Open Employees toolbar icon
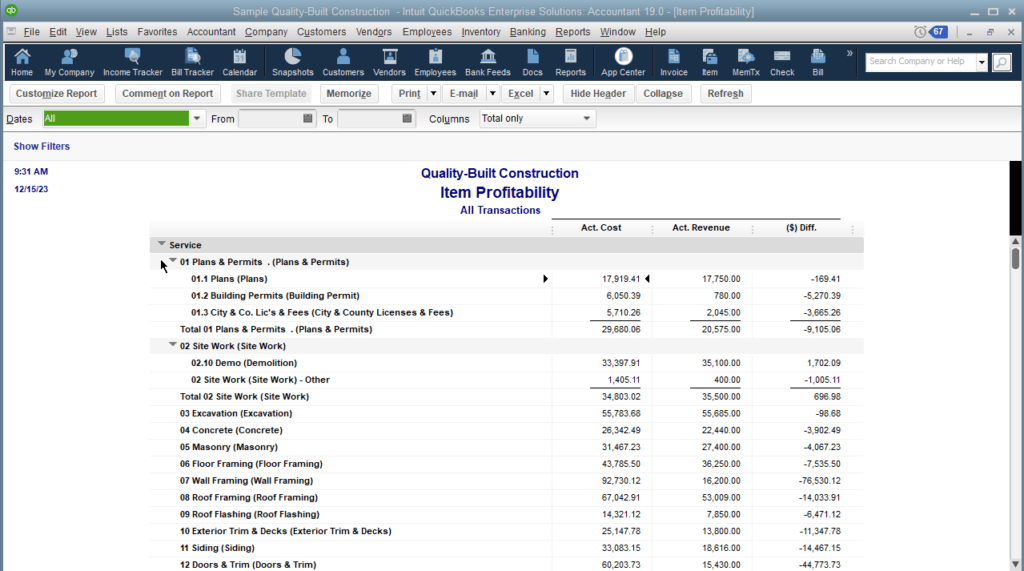The height and width of the screenshot is (571, 1024). click(435, 62)
